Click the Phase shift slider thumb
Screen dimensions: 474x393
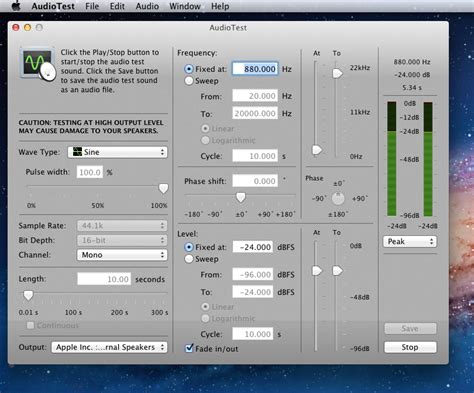240,197
